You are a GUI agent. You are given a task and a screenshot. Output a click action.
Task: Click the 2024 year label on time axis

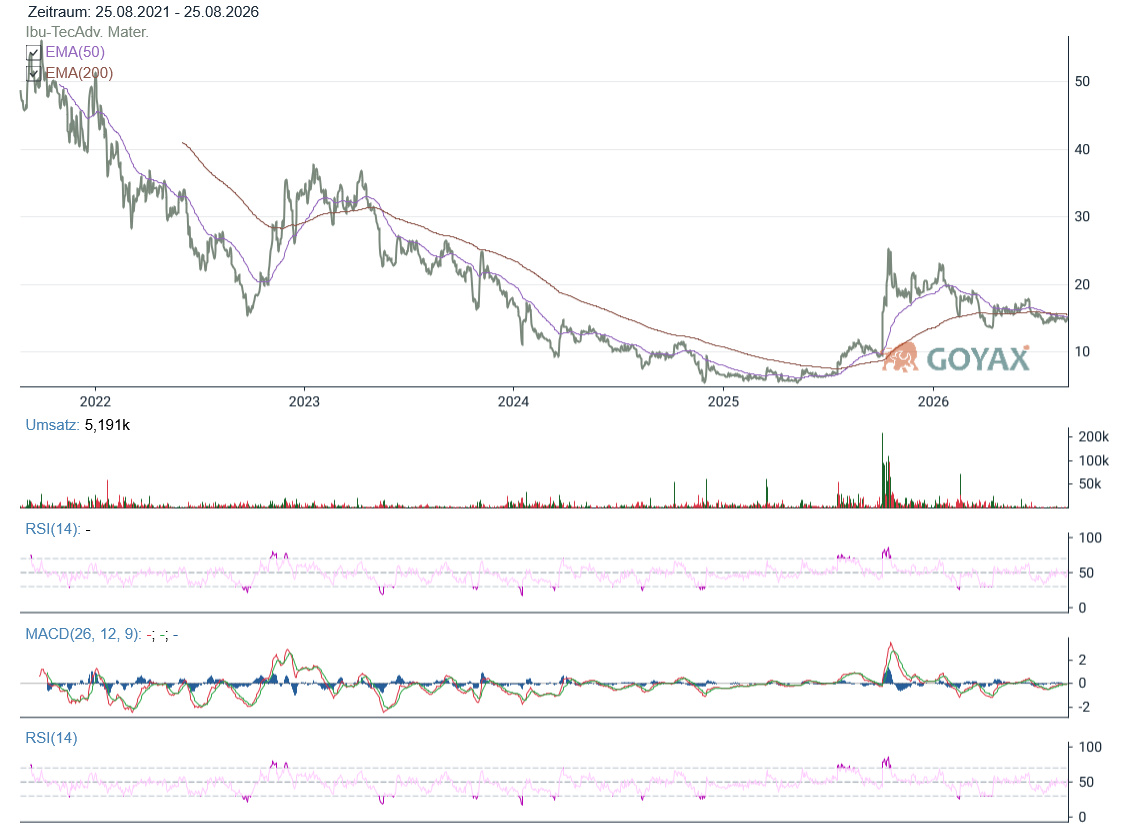[x=513, y=401]
